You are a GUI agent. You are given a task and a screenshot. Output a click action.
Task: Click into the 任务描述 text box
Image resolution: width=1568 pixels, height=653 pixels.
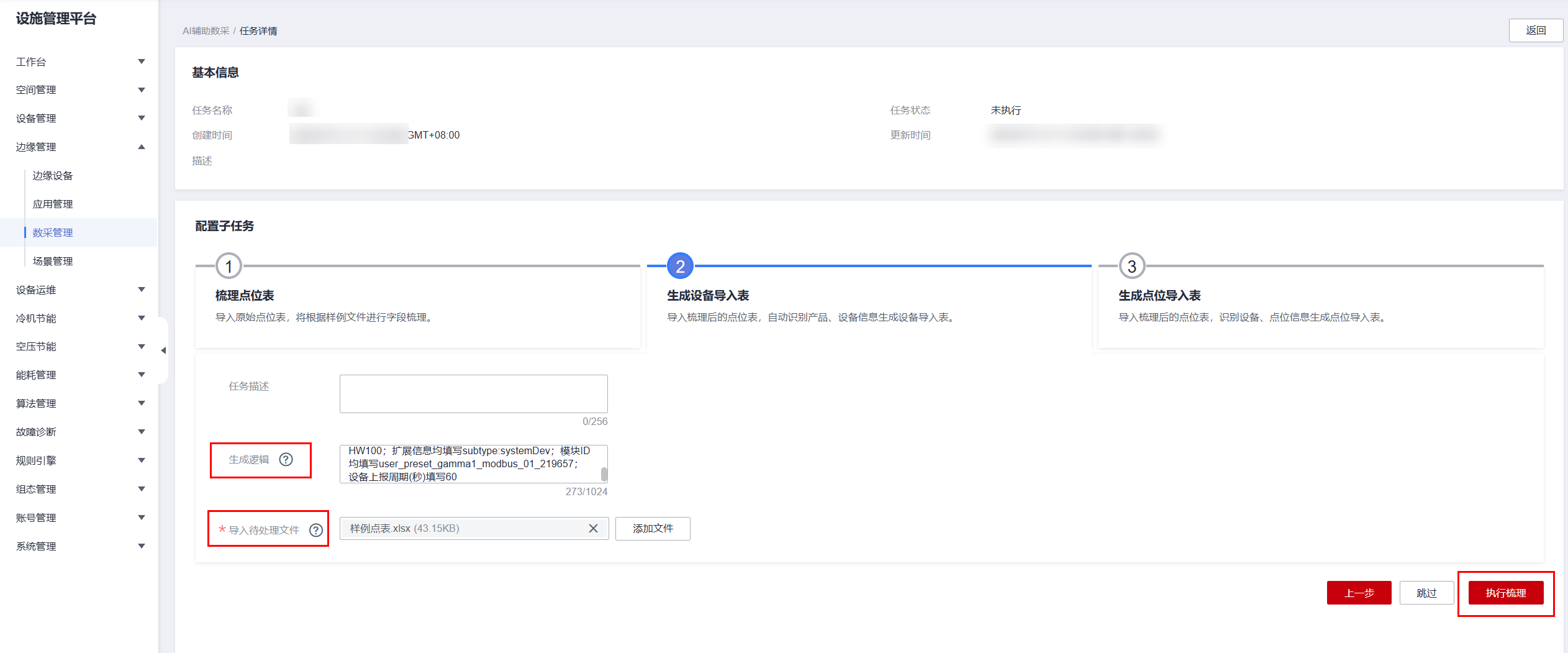(x=473, y=394)
